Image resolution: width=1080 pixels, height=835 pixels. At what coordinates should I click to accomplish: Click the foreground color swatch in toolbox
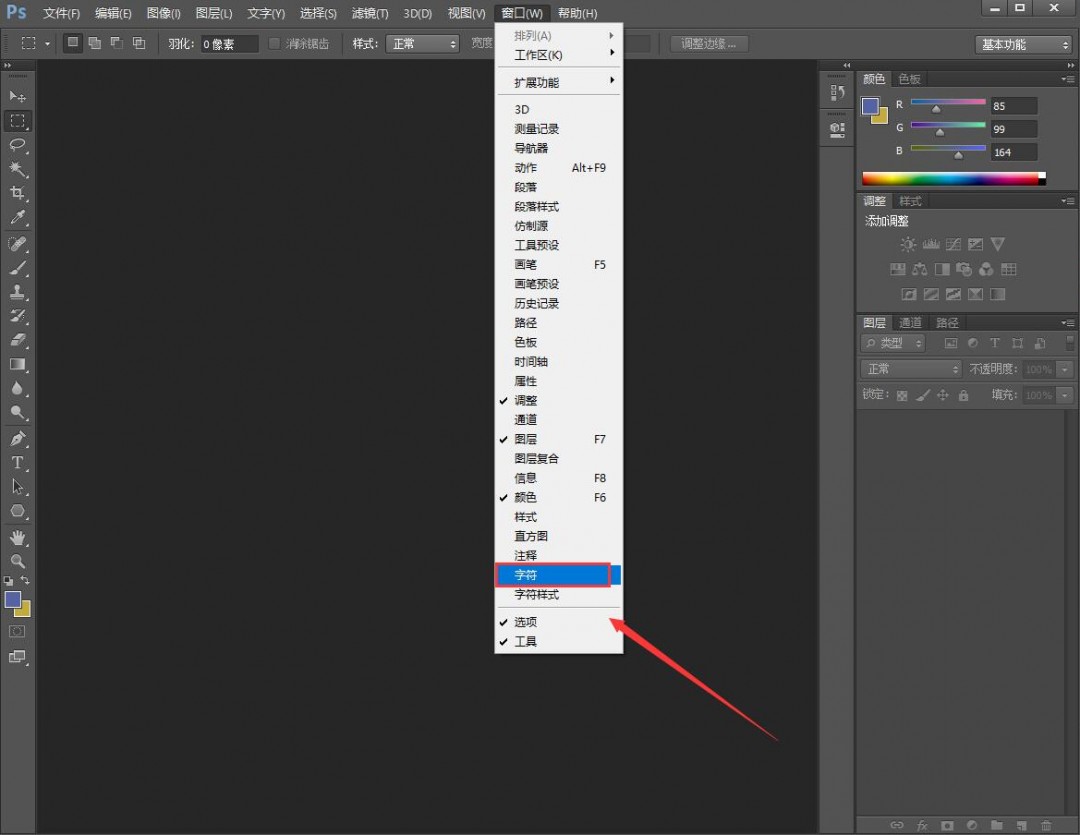(x=13, y=600)
